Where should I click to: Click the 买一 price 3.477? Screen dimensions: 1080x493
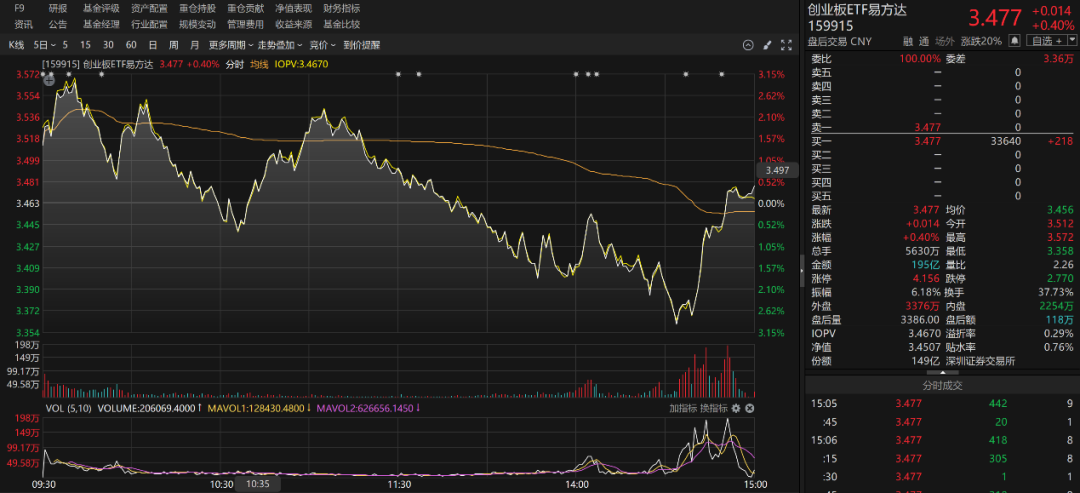[926, 141]
